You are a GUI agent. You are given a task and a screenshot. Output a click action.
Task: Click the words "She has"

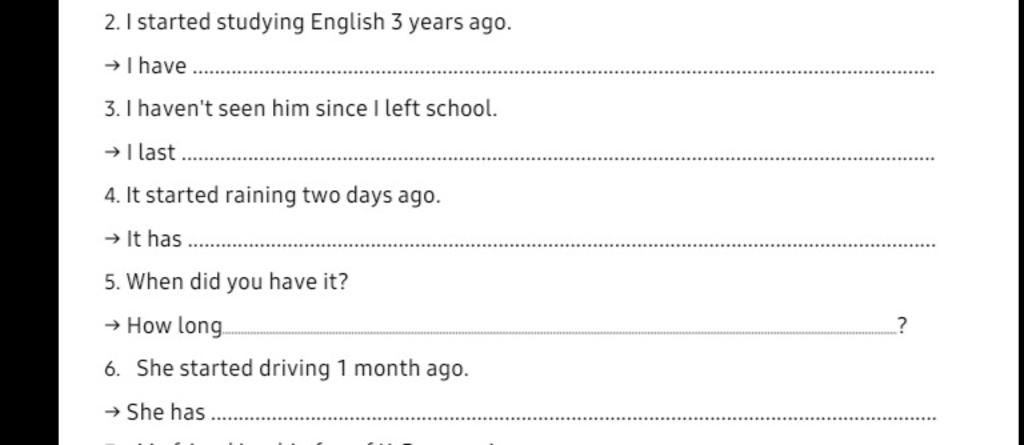point(166,412)
